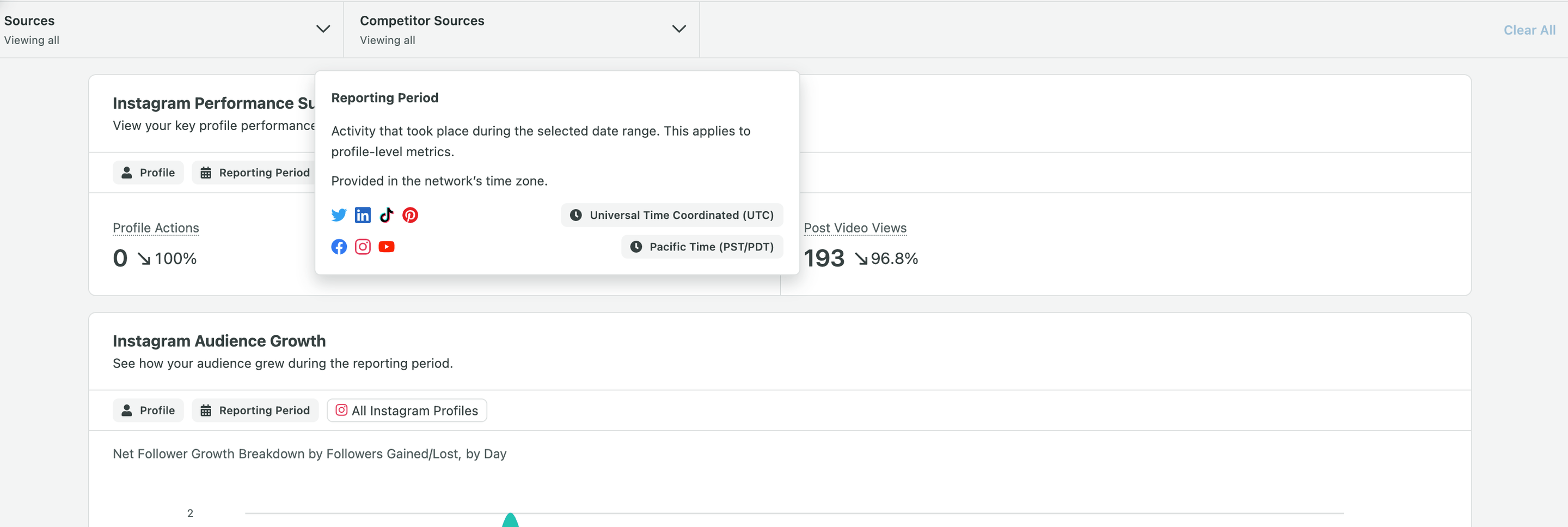Click calendar icon in Performance Summary Reporting Period
Viewport: 1568px width, 527px height.
(206, 173)
